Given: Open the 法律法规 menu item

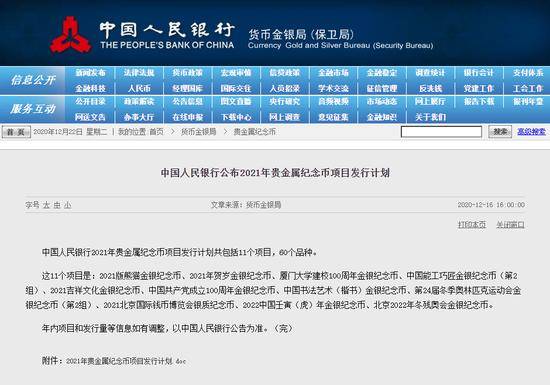Looking at the screenshot, I should 139,73.
